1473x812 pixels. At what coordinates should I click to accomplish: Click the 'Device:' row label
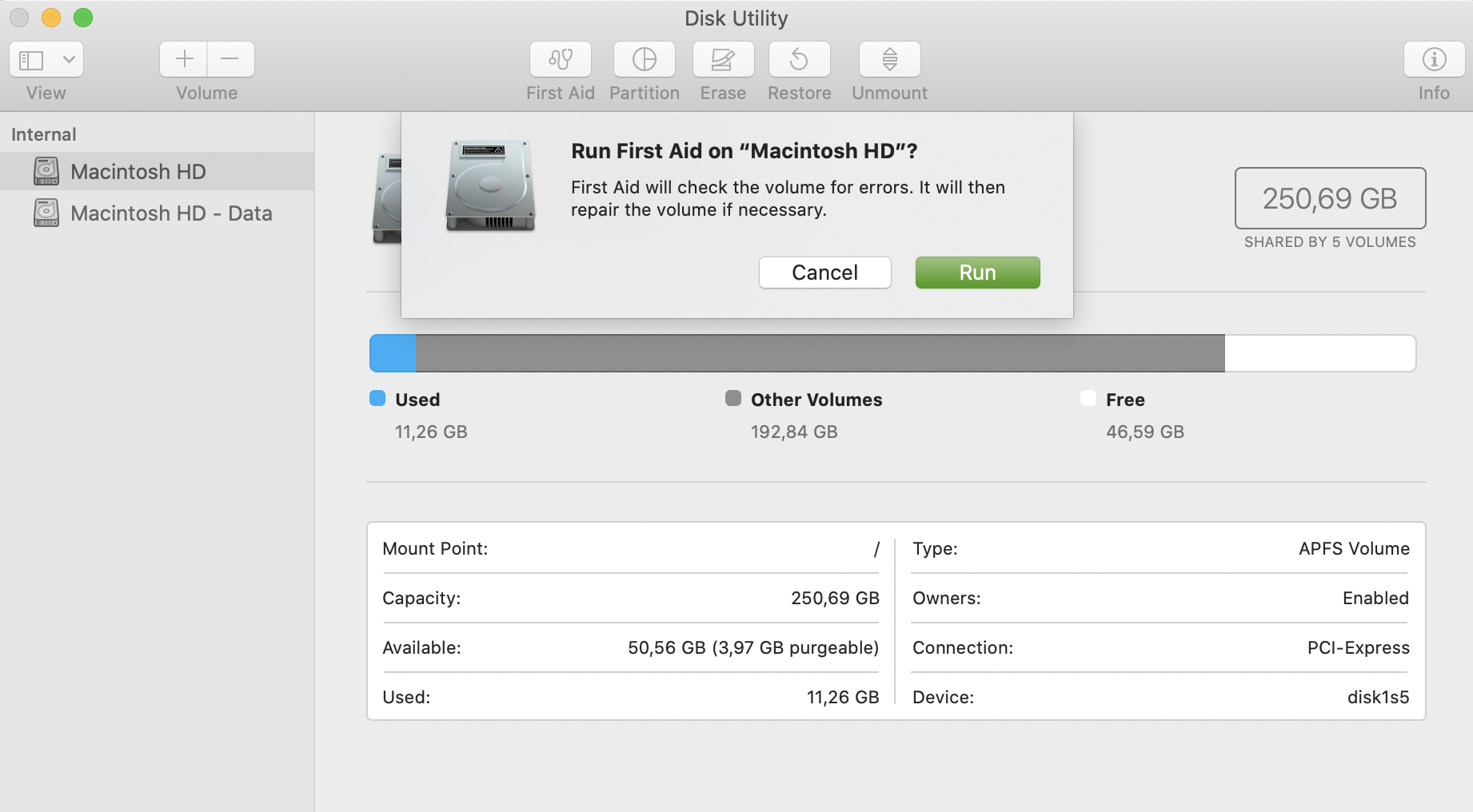click(x=943, y=697)
